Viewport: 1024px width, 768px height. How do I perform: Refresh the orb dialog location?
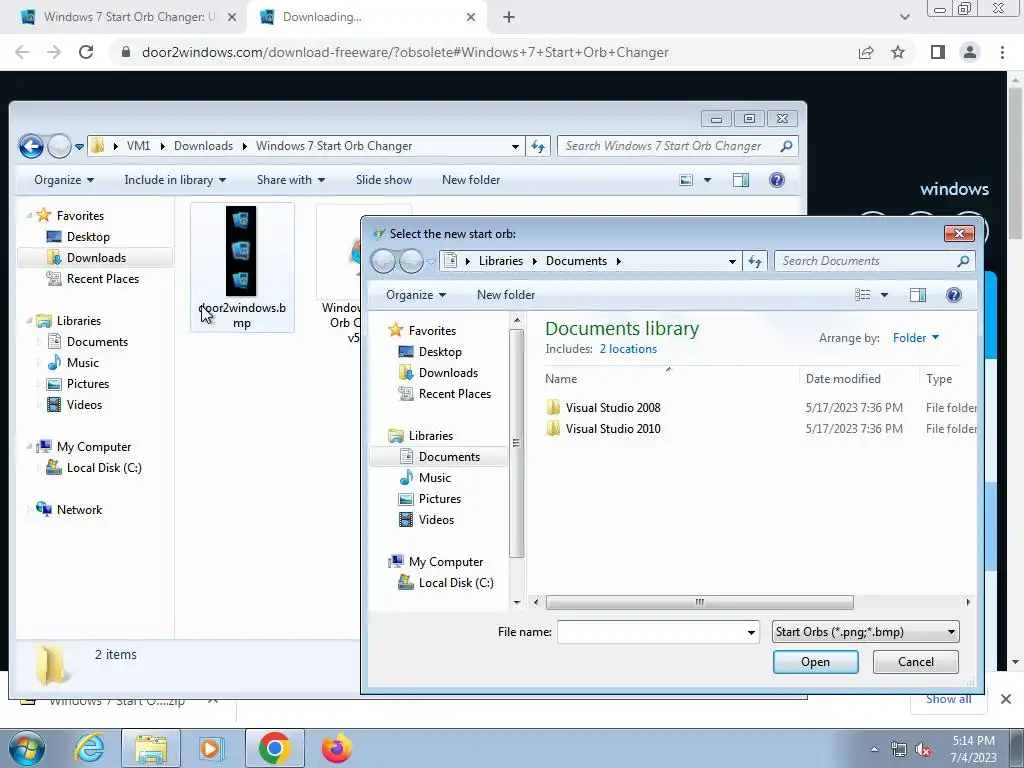pyautogui.click(x=755, y=261)
